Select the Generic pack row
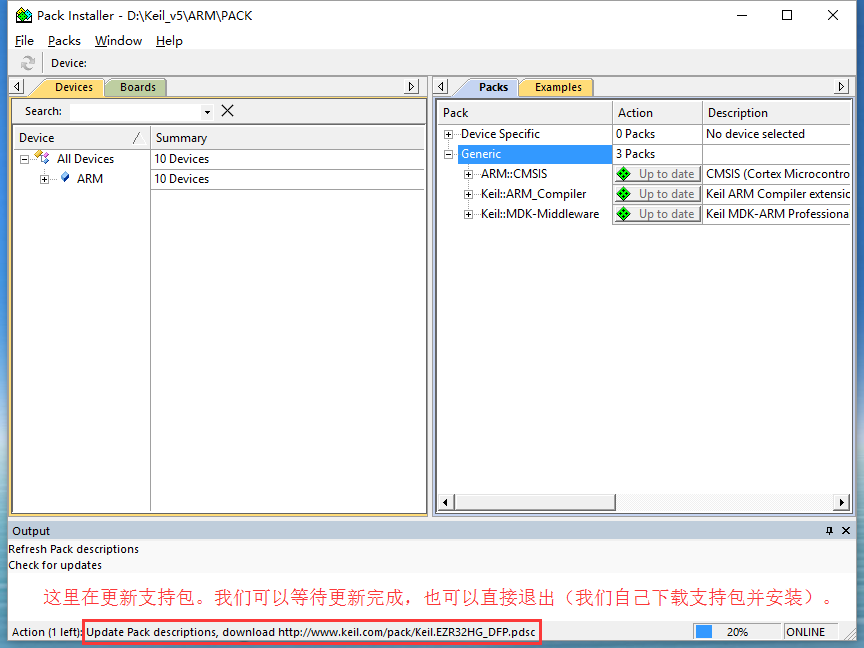The height and width of the screenshot is (648, 864). 534,154
